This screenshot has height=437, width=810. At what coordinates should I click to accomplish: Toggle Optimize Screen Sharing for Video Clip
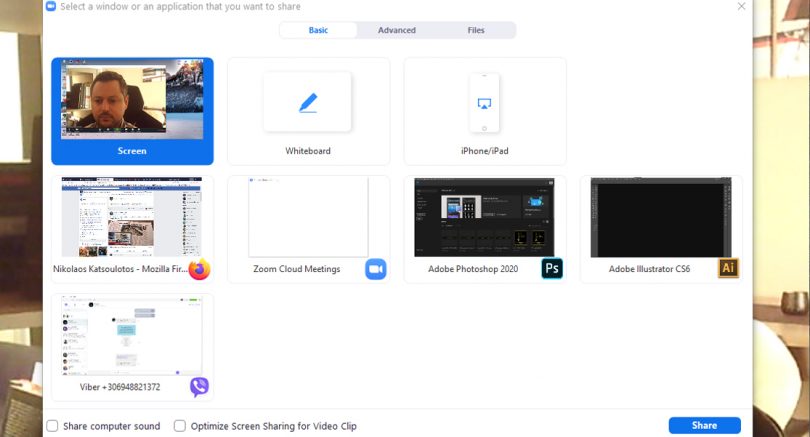click(180, 426)
